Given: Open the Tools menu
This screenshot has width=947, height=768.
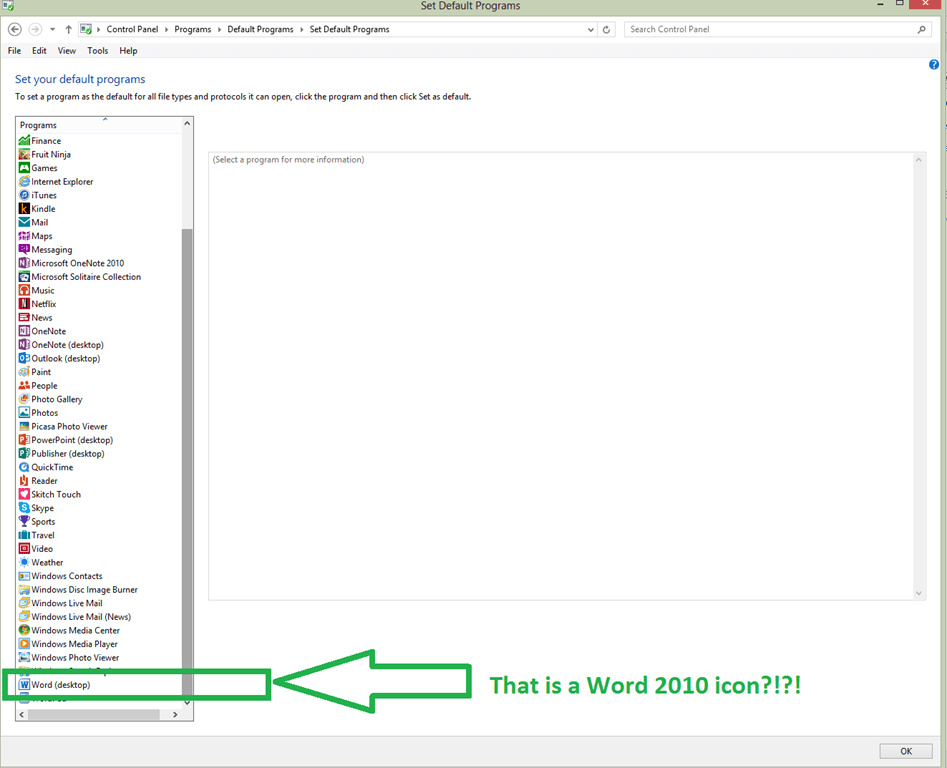Looking at the screenshot, I should pos(97,51).
